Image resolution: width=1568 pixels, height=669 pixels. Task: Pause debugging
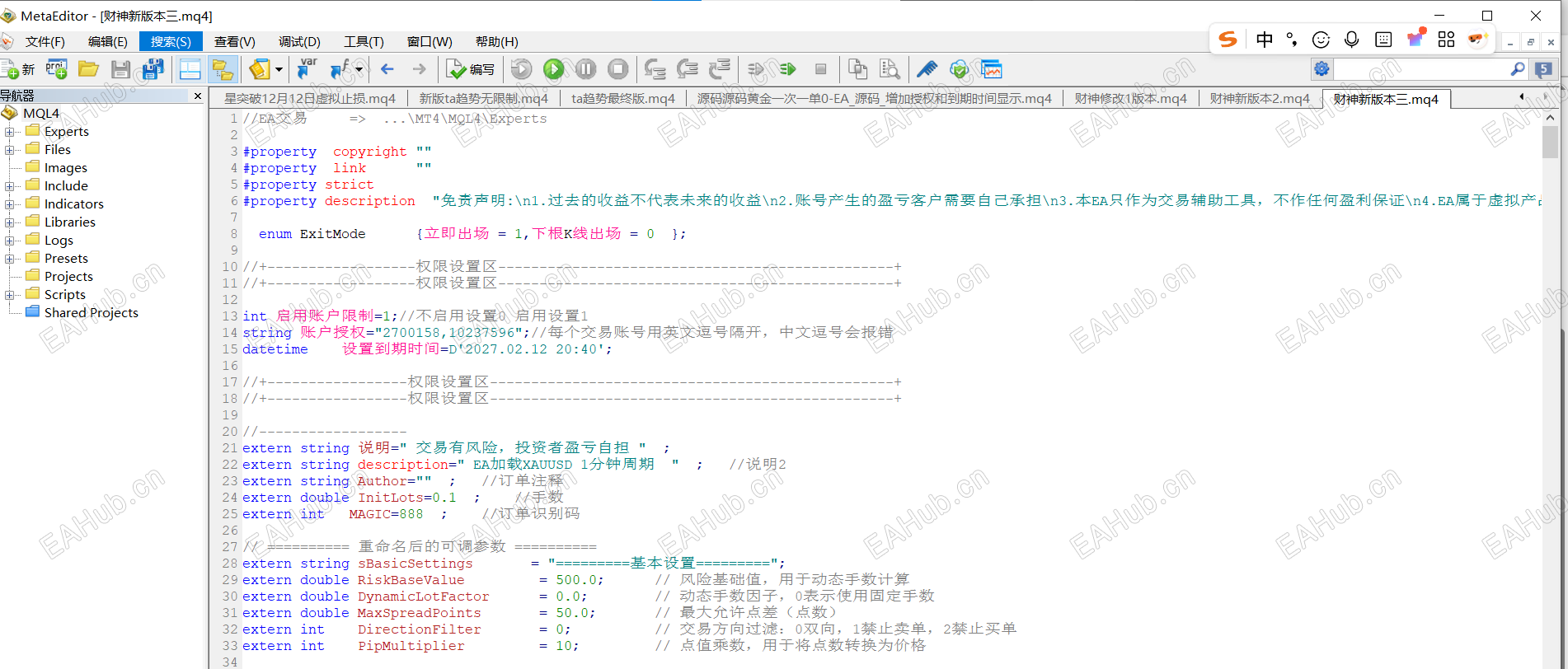click(586, 70)
